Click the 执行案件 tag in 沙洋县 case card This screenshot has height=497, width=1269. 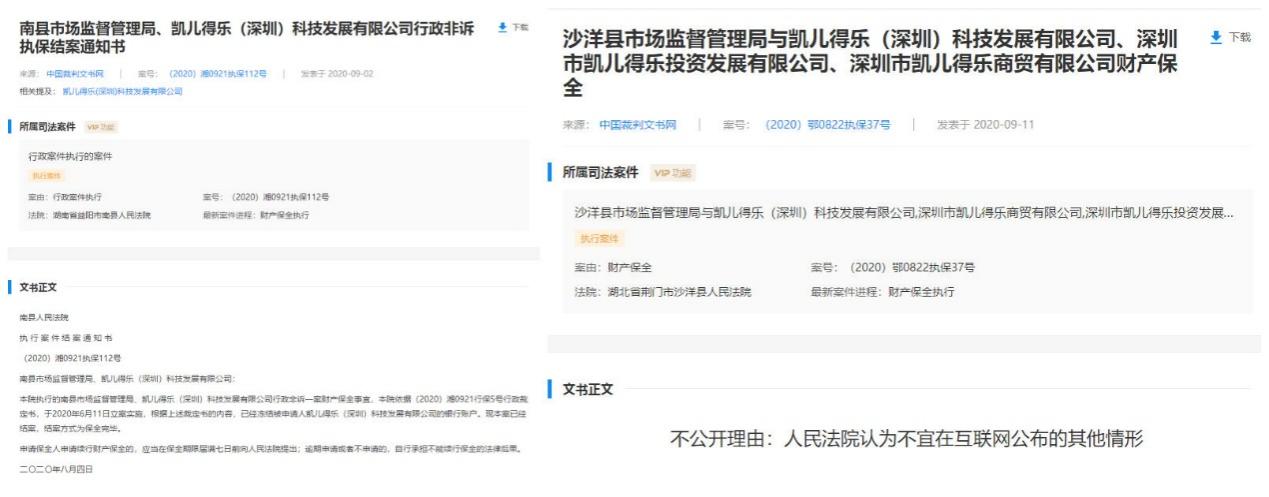click(x=597, y=239)
